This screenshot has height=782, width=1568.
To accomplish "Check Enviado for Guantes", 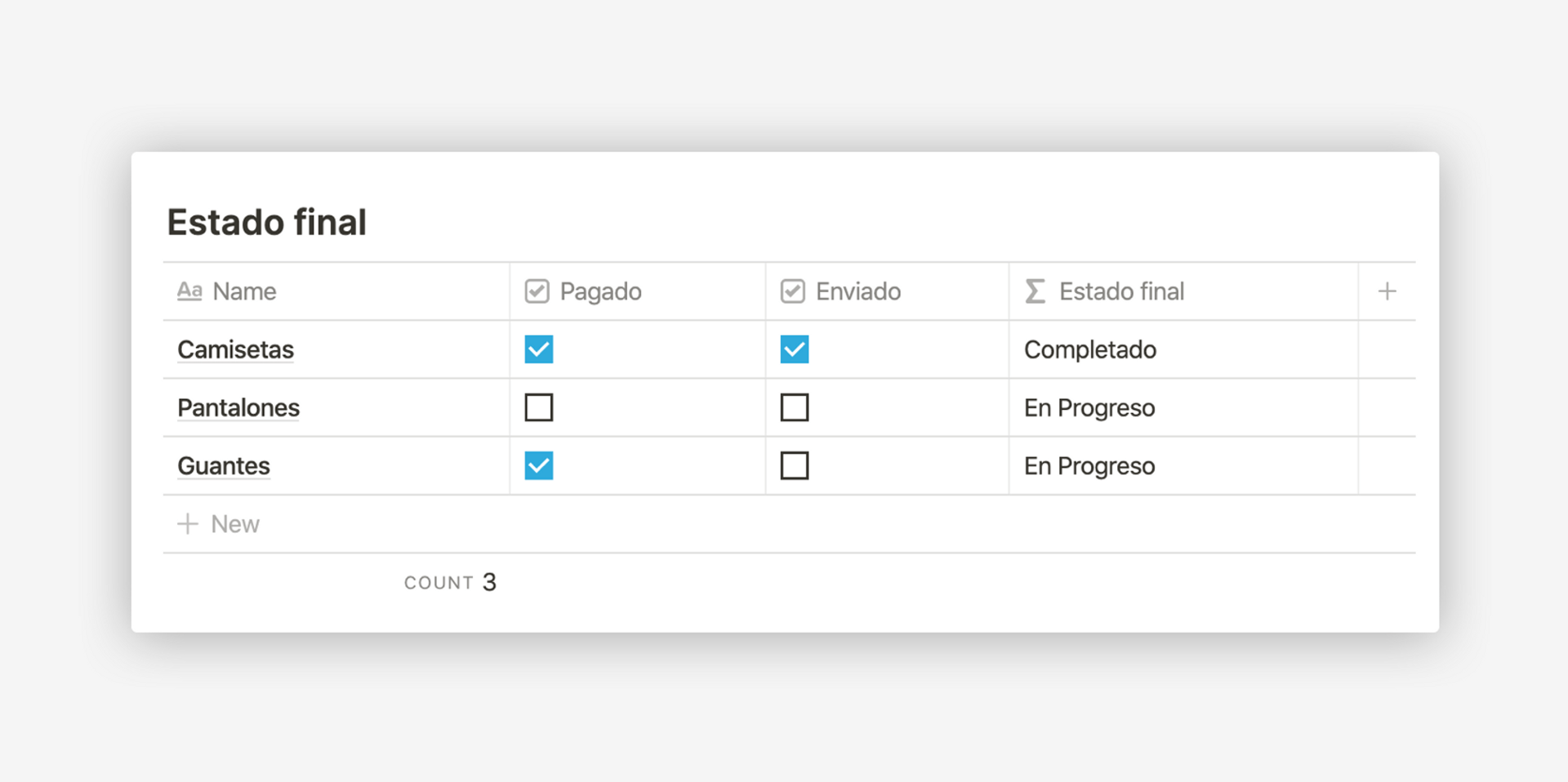I will (x=795, y=465).
